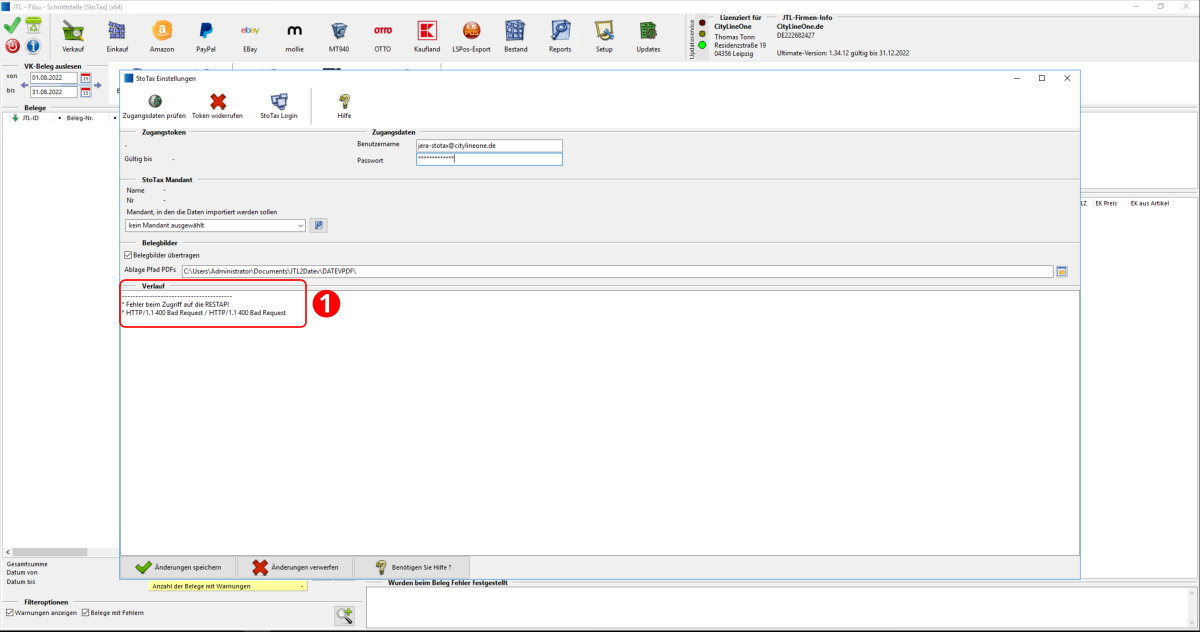Viewport: 1200px width, 632px height.
Task: Click the Kaufland toolbar icon
Action: pyautogui.click(x=427, y=33)
